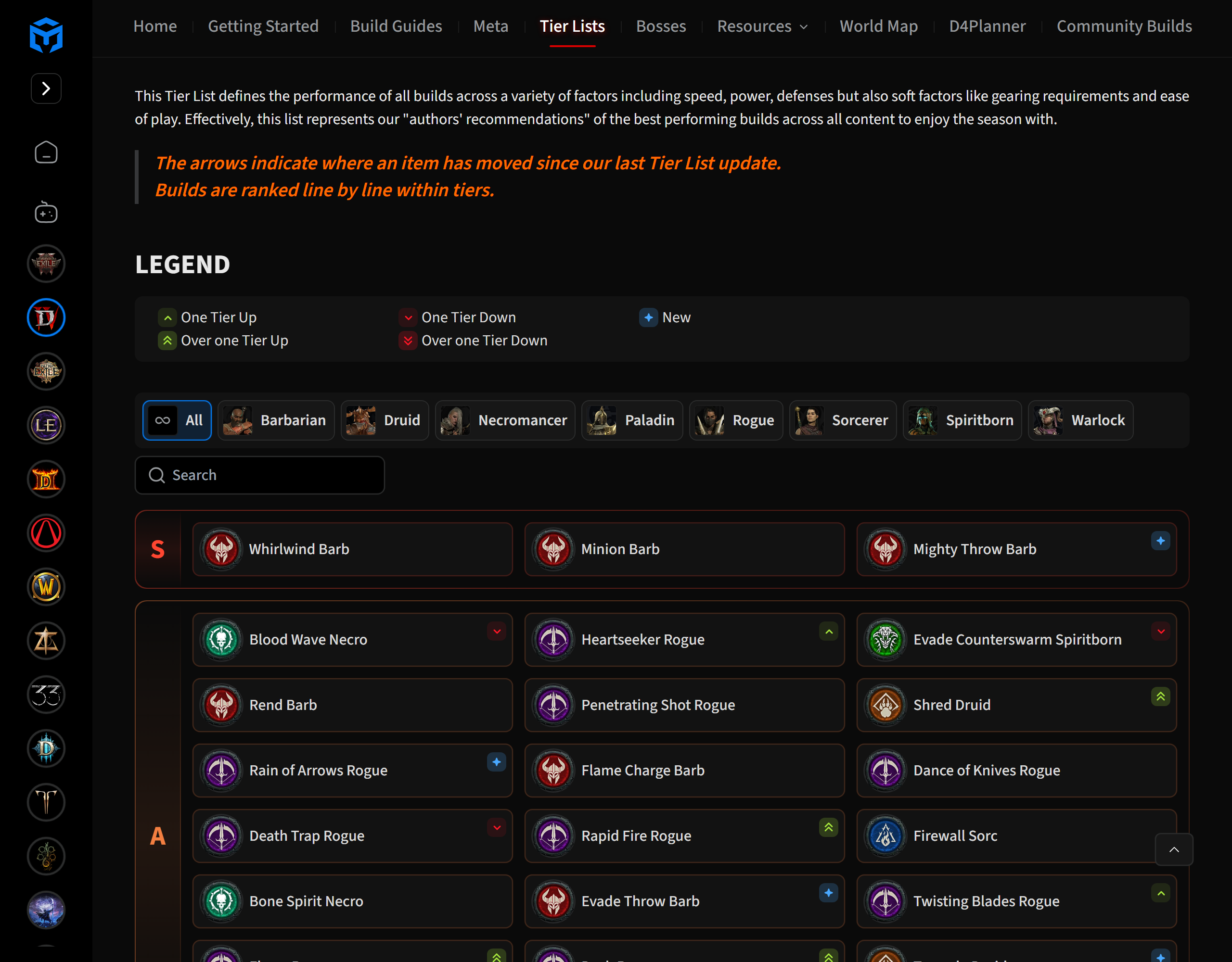
Task: Open the Minion Barb build
Action: pos(684,549)
